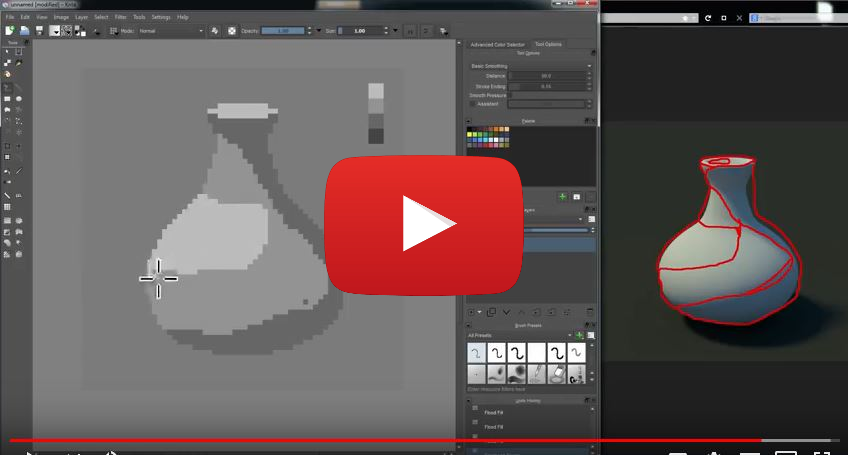
Task: Toggle eraser mode button in toolbar
Action: click(x=215, y=31)
